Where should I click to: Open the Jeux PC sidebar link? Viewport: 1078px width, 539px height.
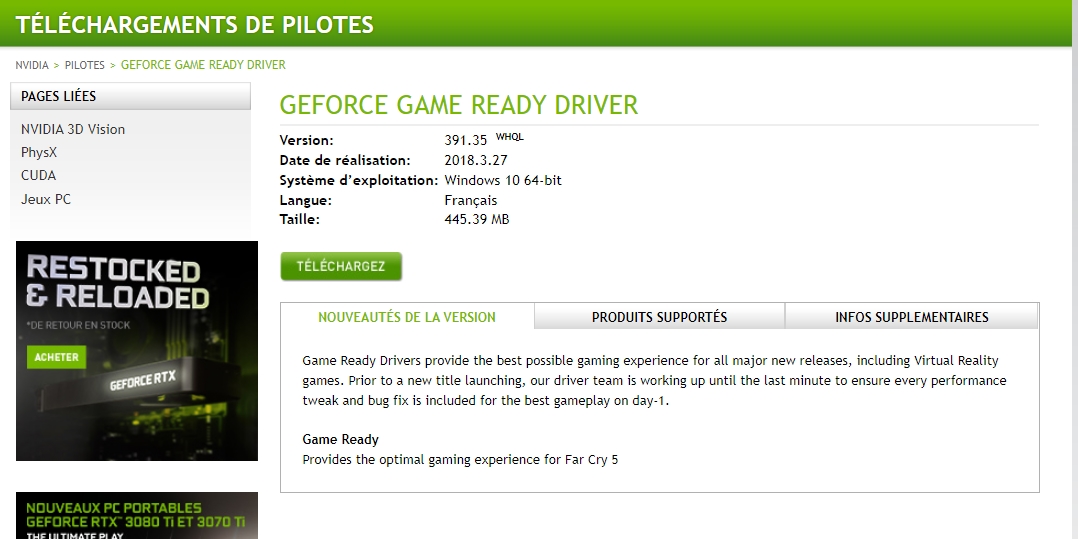coord(46,199)
